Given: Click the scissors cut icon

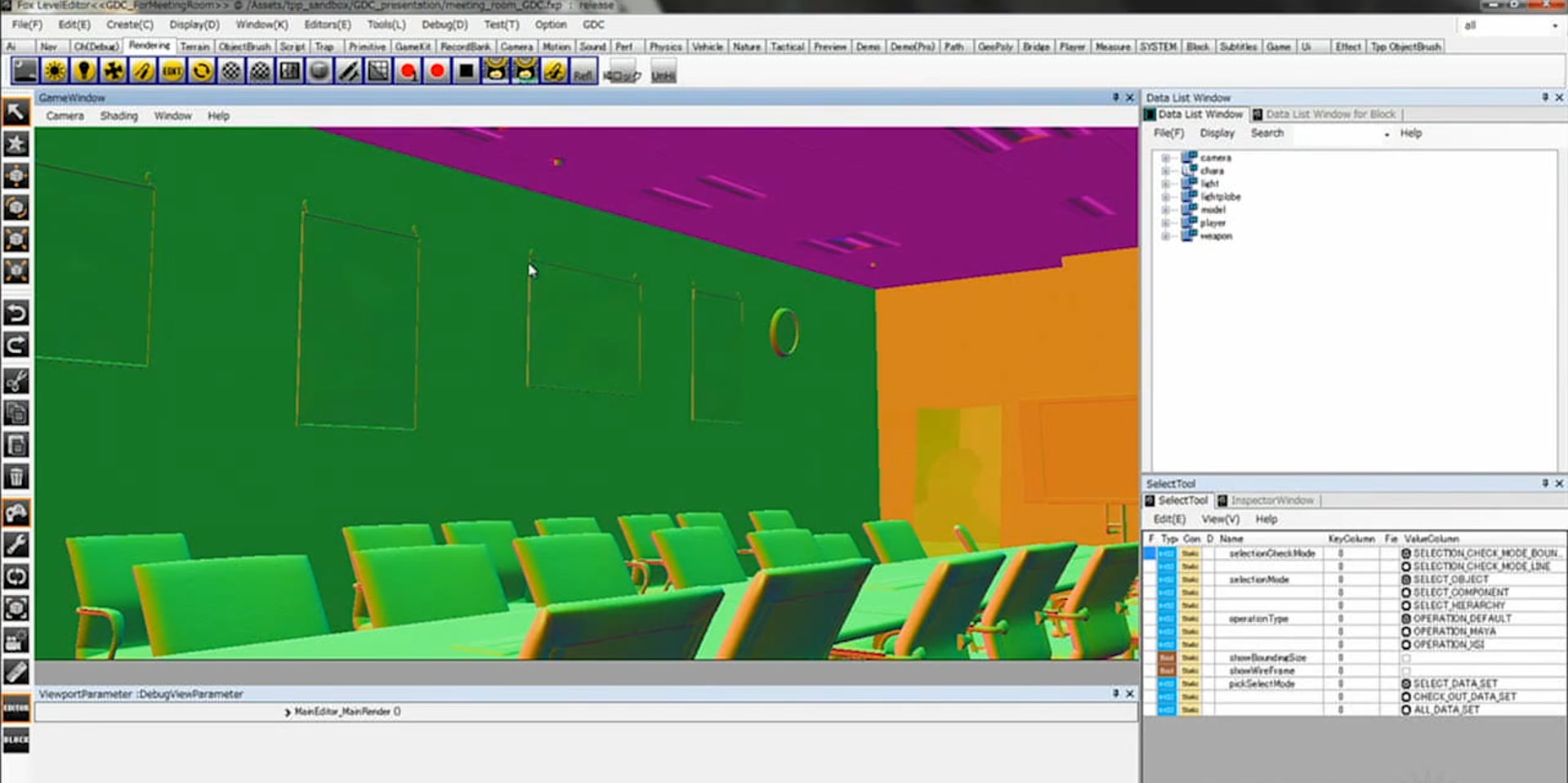Looking at the screenshot, I should point(16,381).
